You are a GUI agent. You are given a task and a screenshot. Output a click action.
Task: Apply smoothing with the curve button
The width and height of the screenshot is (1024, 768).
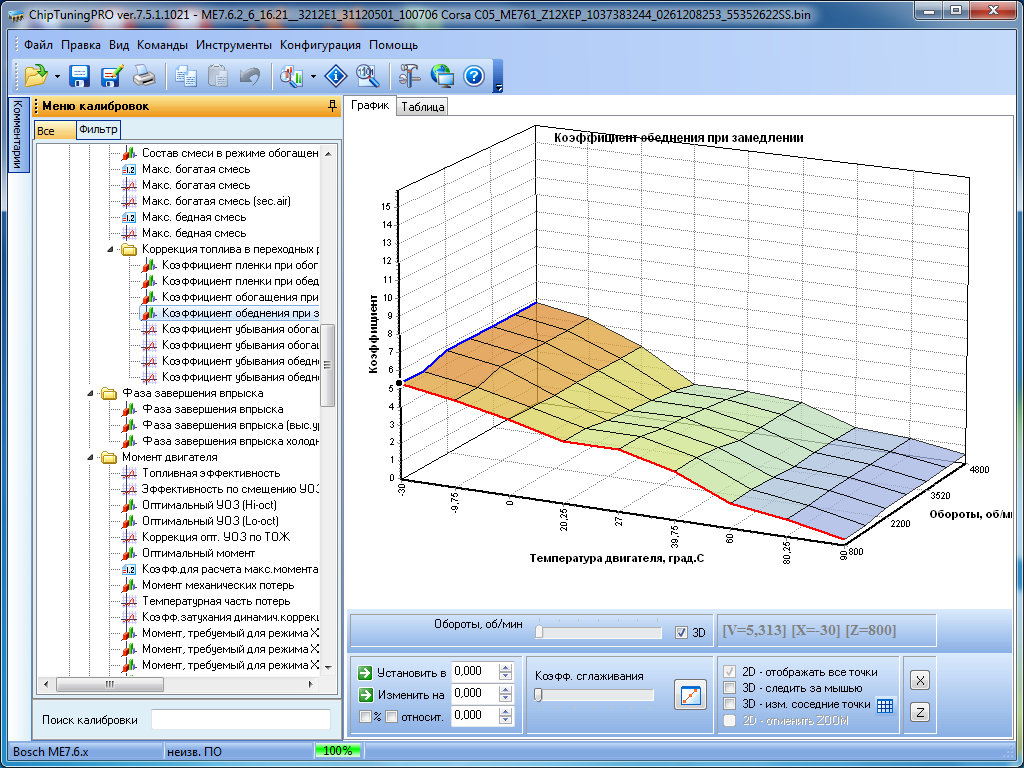689,693
